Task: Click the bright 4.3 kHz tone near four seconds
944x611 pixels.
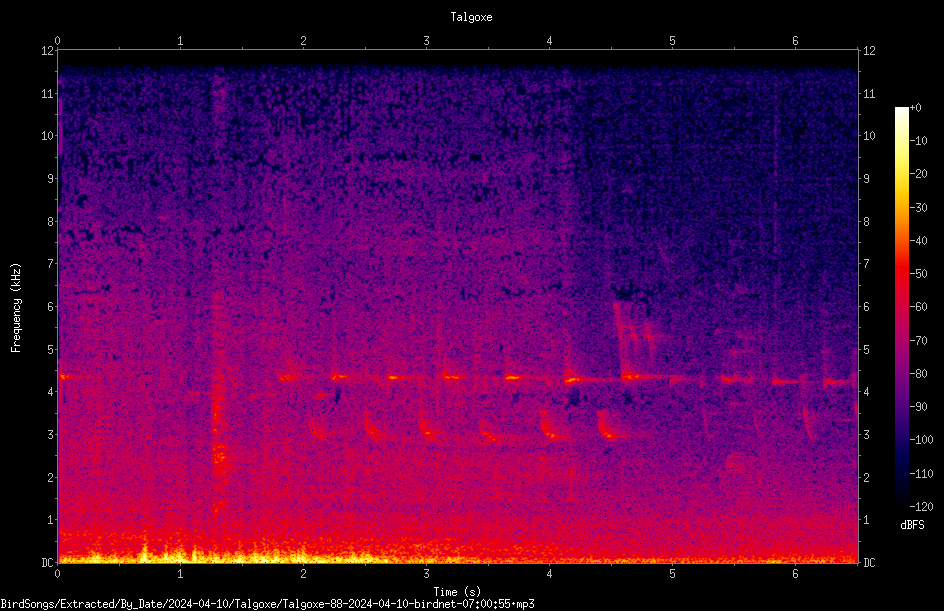Action: click(573, 380)
